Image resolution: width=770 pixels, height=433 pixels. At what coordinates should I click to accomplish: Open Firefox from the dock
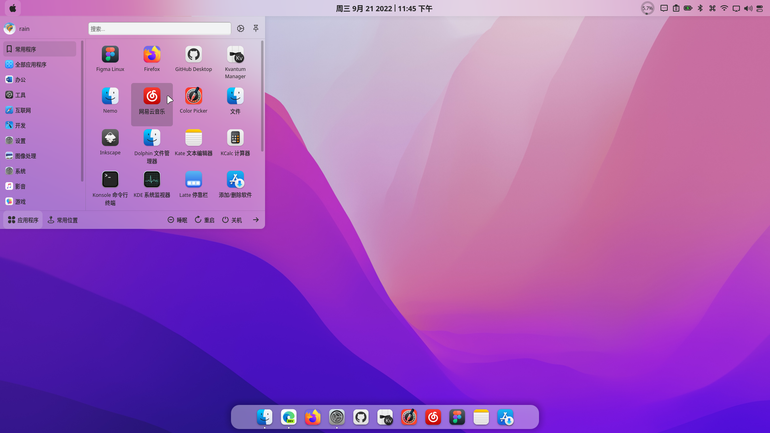pyautogui.click(x=313, y=417)
